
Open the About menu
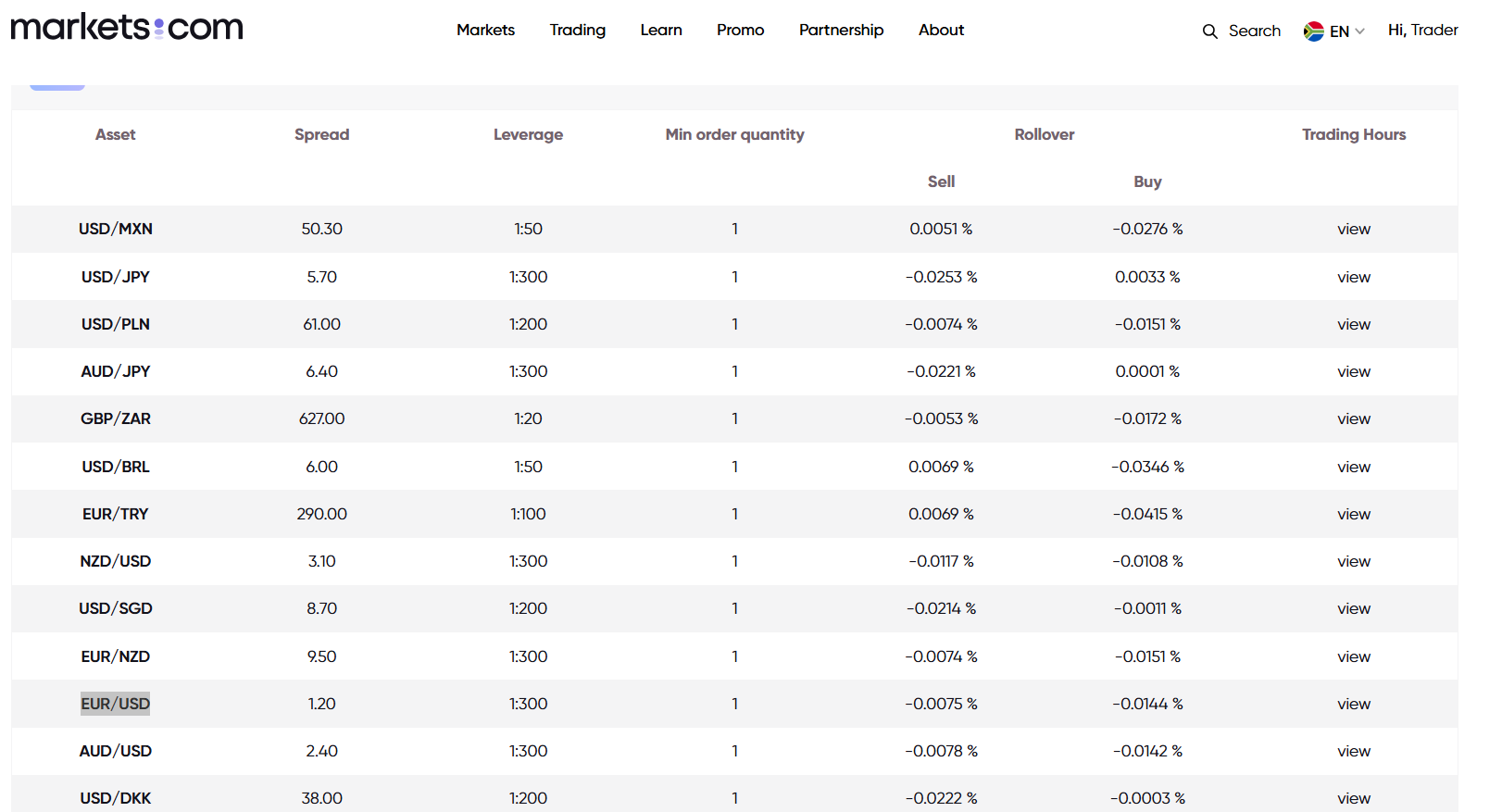click(941, 30)
